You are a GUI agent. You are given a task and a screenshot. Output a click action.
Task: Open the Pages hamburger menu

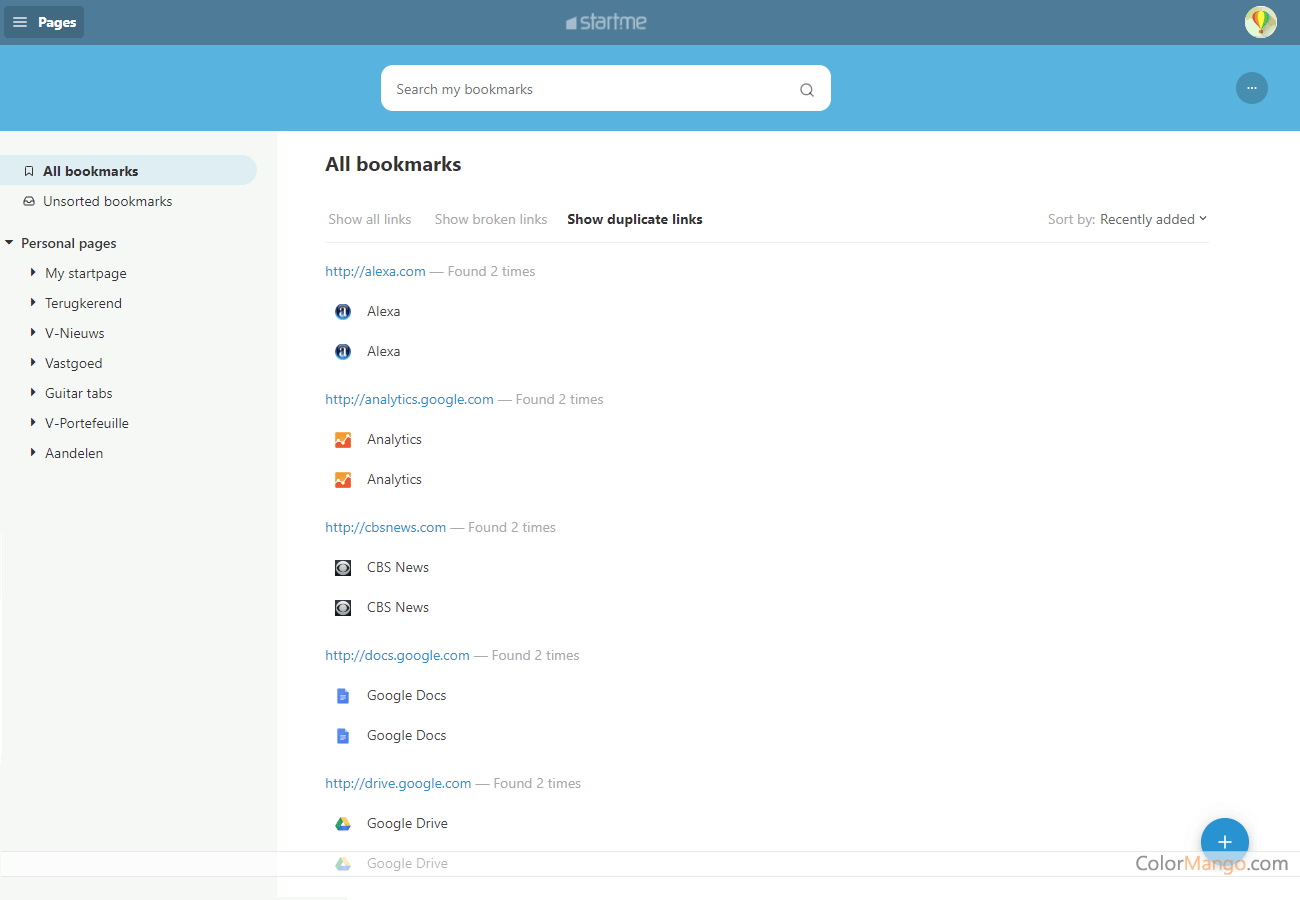click(x=44, y=22)
